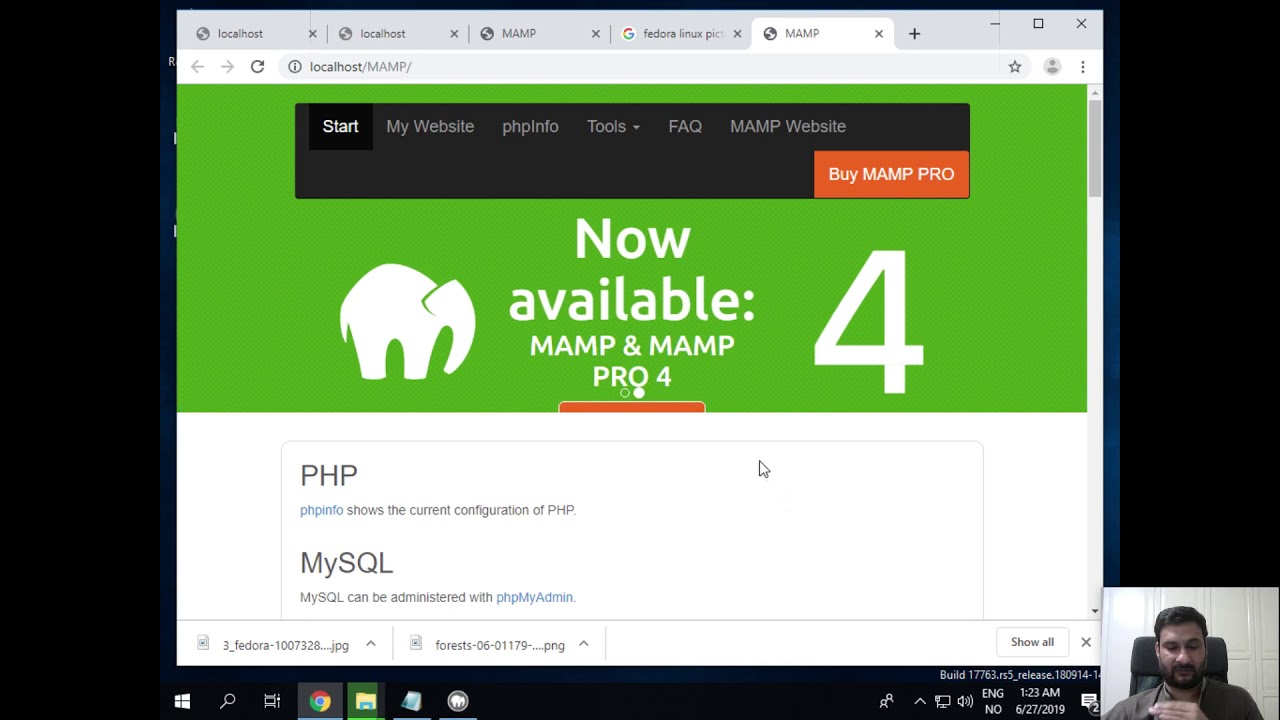The width and height of the screenshot is (1280, 720).
Task: Click the notepad-like taskbar app icon
Action: (x=412, y=701)
